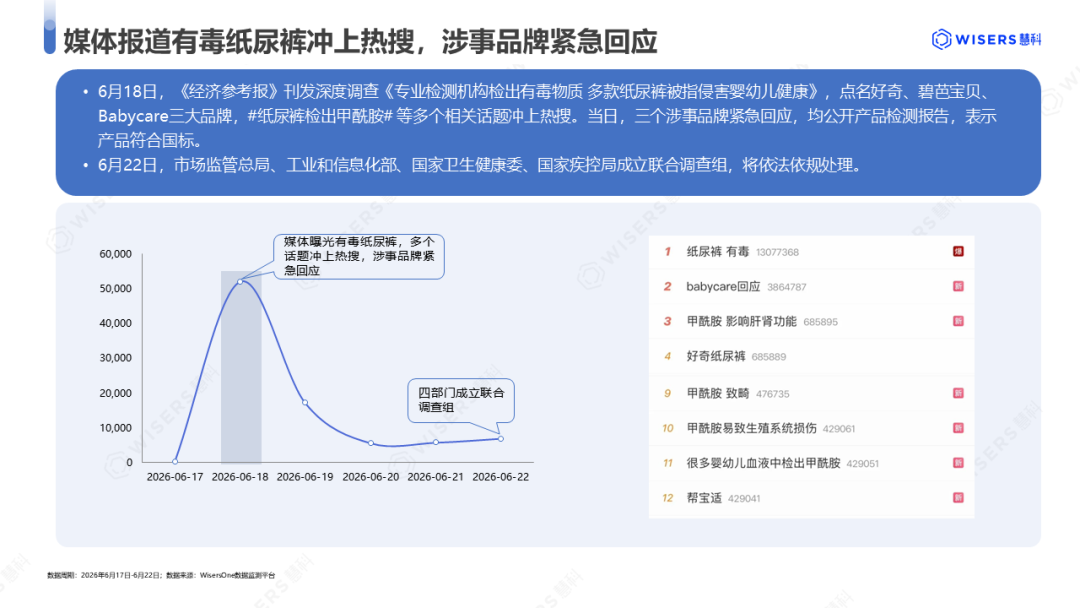Click the heat count 429061
The height and width of the screenshot is (608, 1080).
point(839,429)
